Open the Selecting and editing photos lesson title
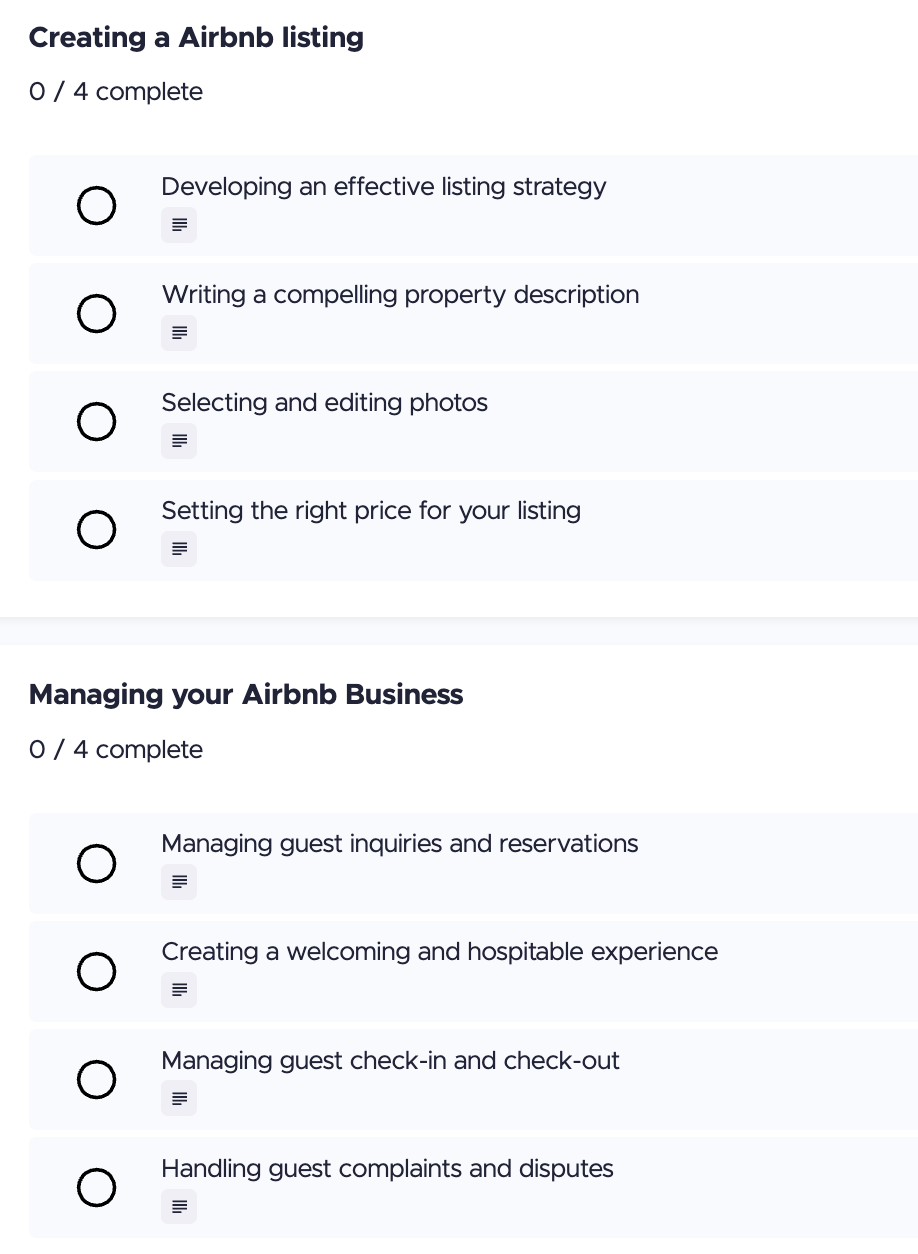 (x=325, y=403)
